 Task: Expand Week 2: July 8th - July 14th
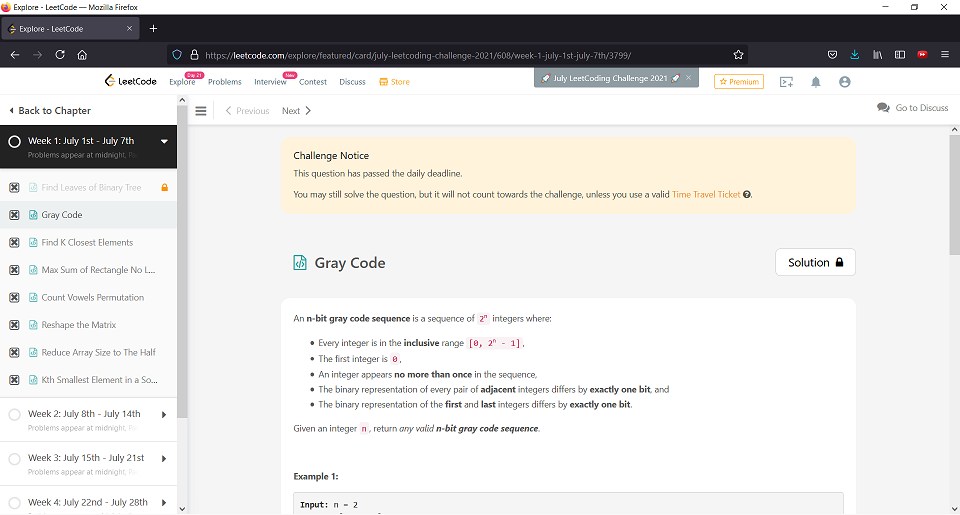(x=164, y=415)
